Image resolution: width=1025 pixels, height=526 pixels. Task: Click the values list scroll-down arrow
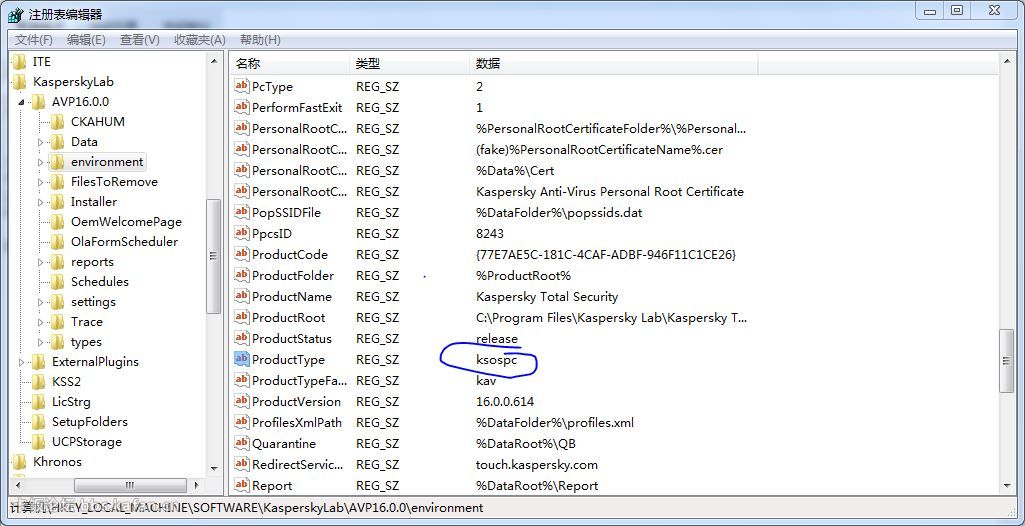1007,485
